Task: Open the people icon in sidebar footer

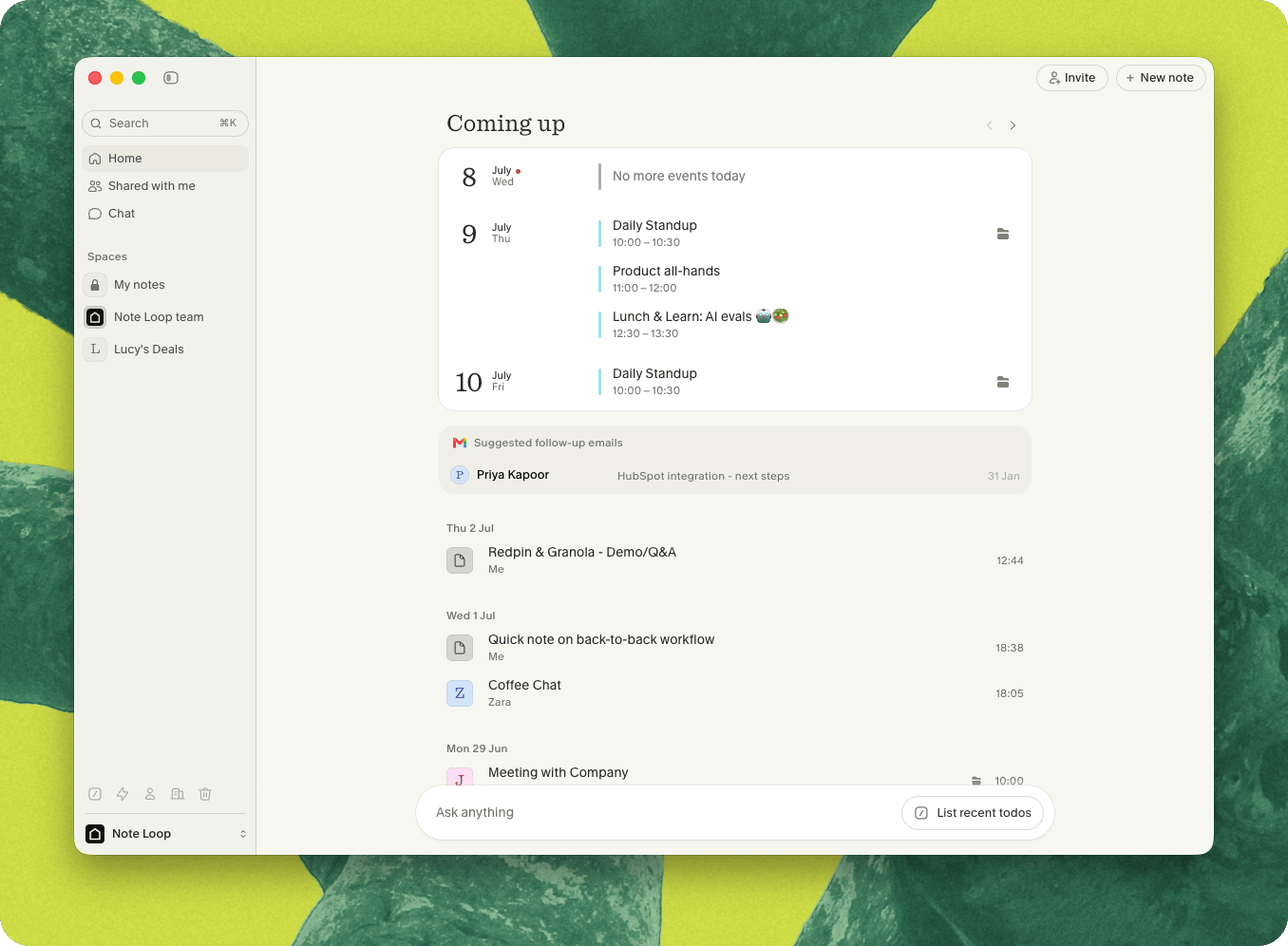Action: (x=150, y=794)
